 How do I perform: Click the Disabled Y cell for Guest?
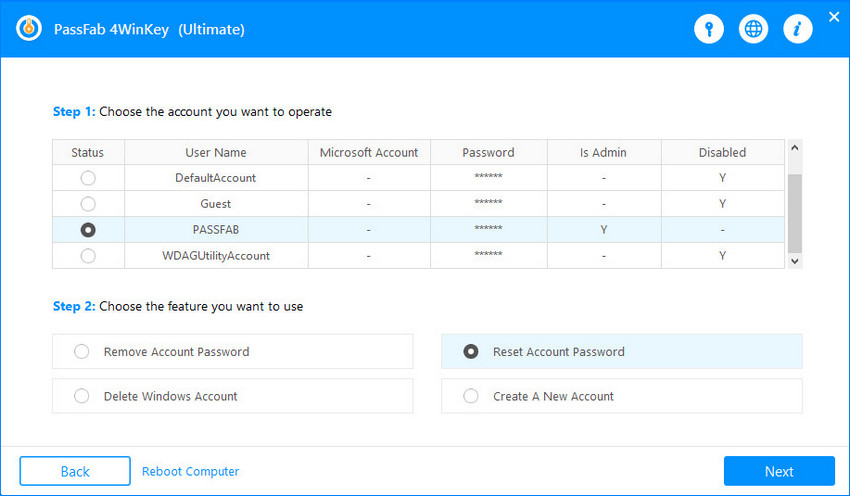point(722,204)
